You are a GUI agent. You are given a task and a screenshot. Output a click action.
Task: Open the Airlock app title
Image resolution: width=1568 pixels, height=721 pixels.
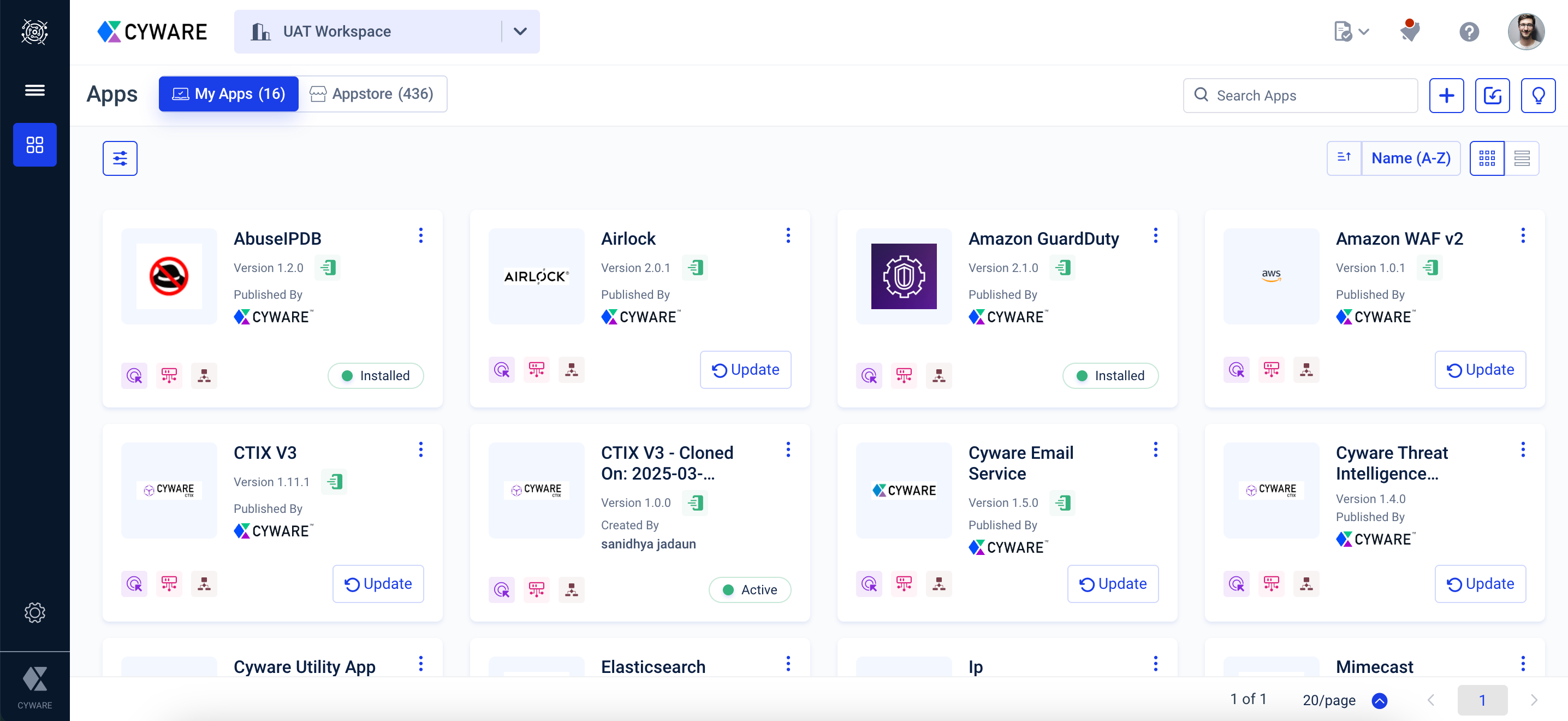628,239
